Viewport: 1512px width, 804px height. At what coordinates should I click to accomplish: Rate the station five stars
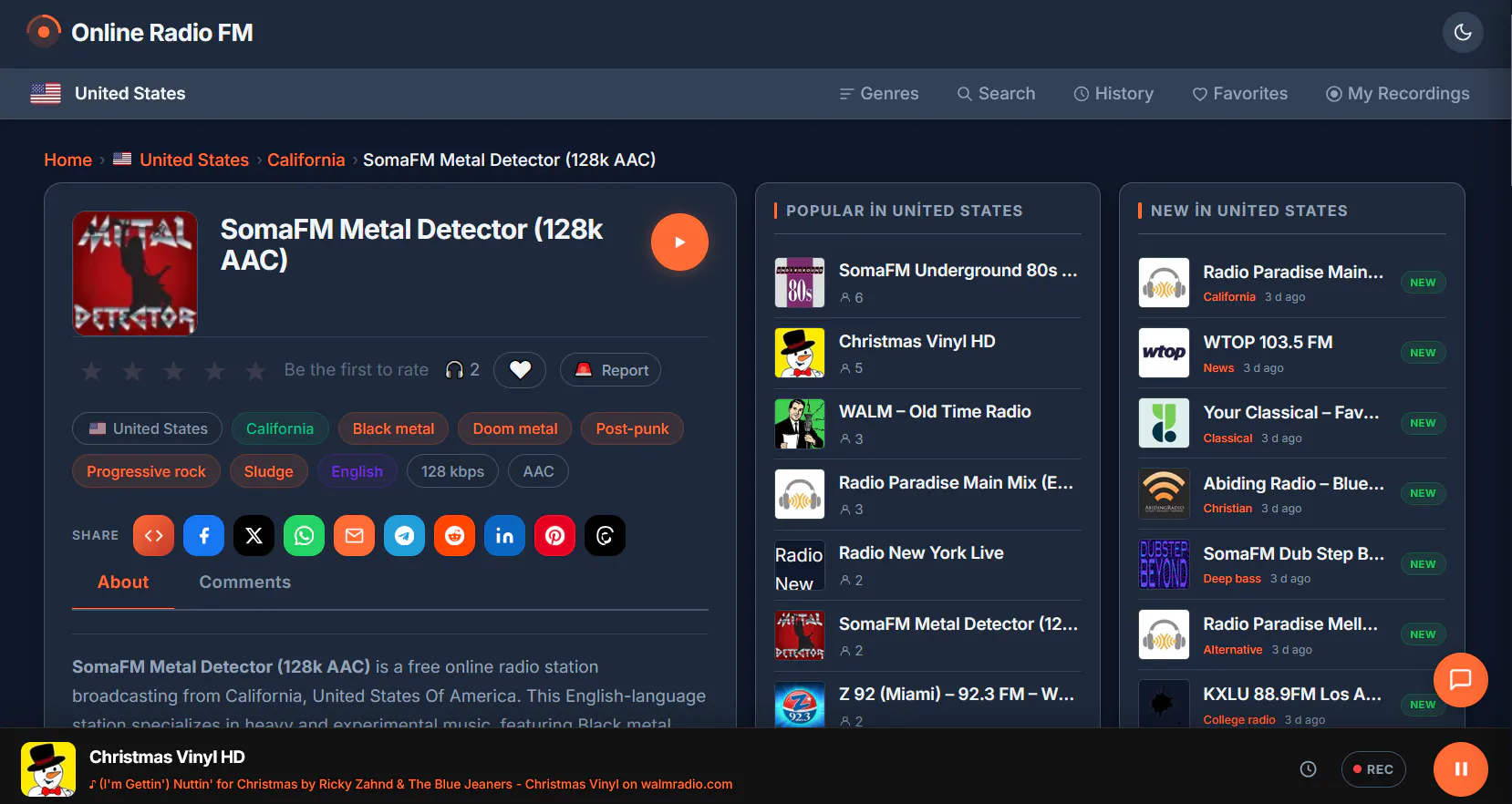tap(255, 371)
